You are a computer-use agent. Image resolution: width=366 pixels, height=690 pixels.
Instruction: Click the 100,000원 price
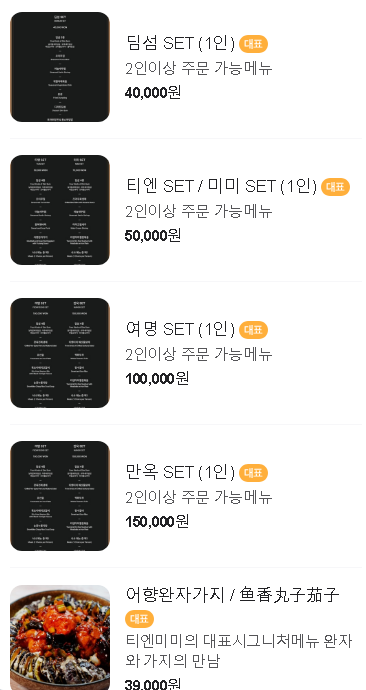pos(157,379)
